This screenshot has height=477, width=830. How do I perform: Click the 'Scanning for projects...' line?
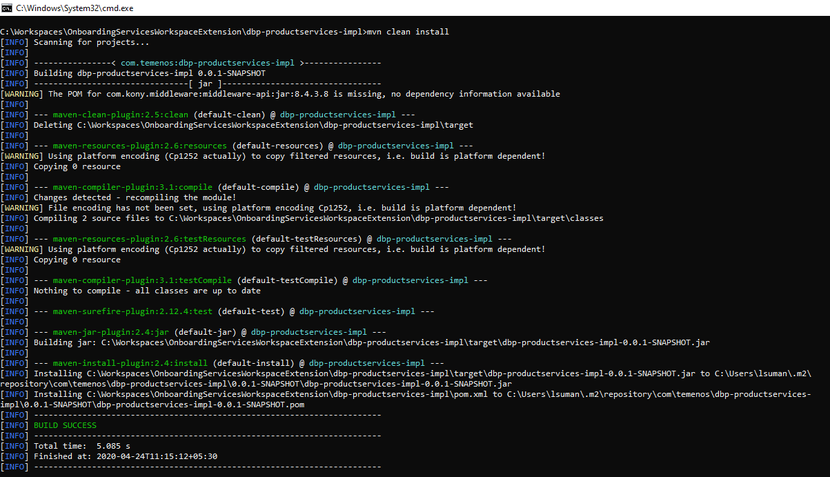pyautogui.click(x=91, y=42)
